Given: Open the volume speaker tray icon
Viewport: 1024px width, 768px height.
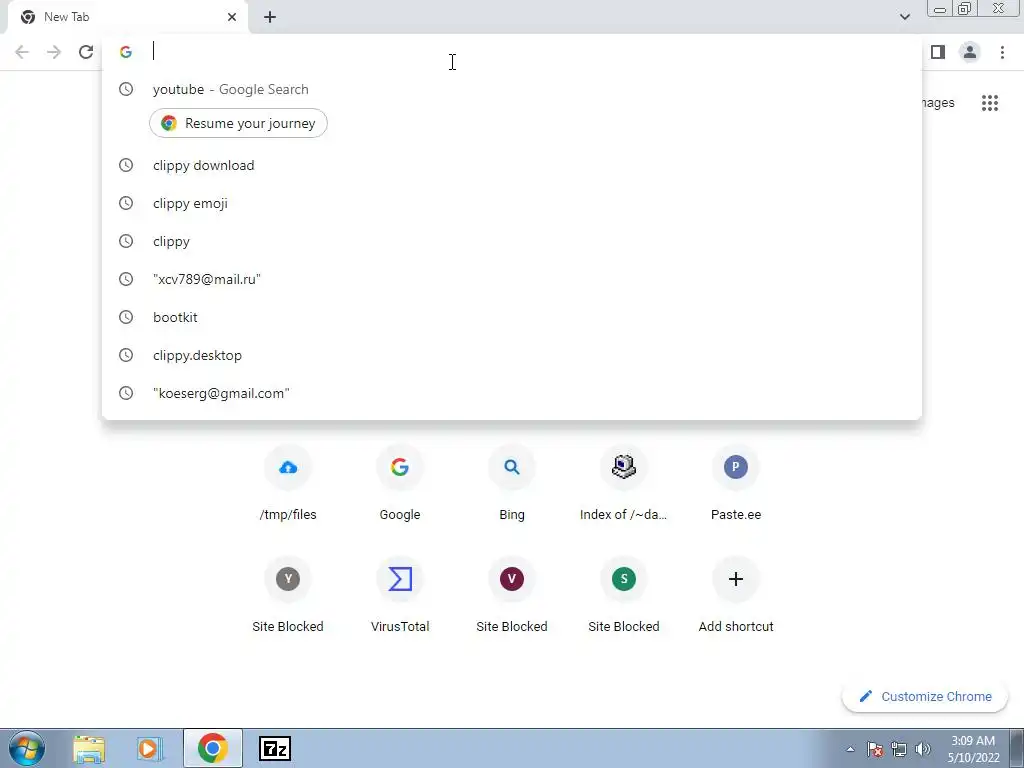Looking at the screenshot, I should (923, 749).
